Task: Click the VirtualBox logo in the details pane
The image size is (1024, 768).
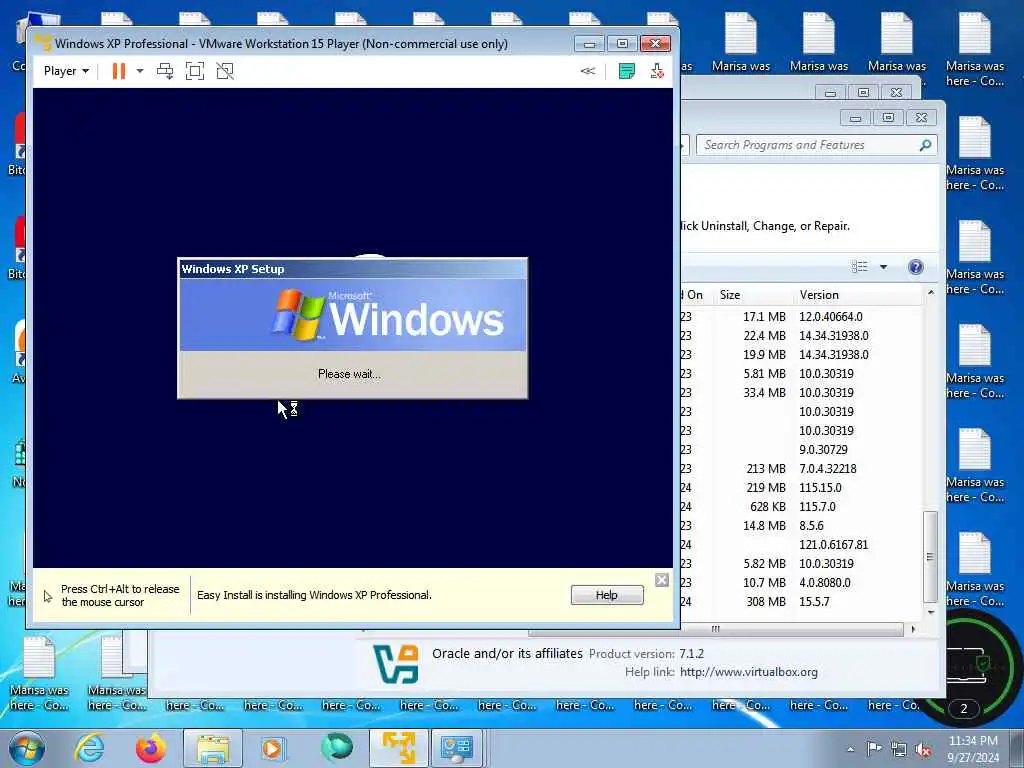Action: [395, 663]
